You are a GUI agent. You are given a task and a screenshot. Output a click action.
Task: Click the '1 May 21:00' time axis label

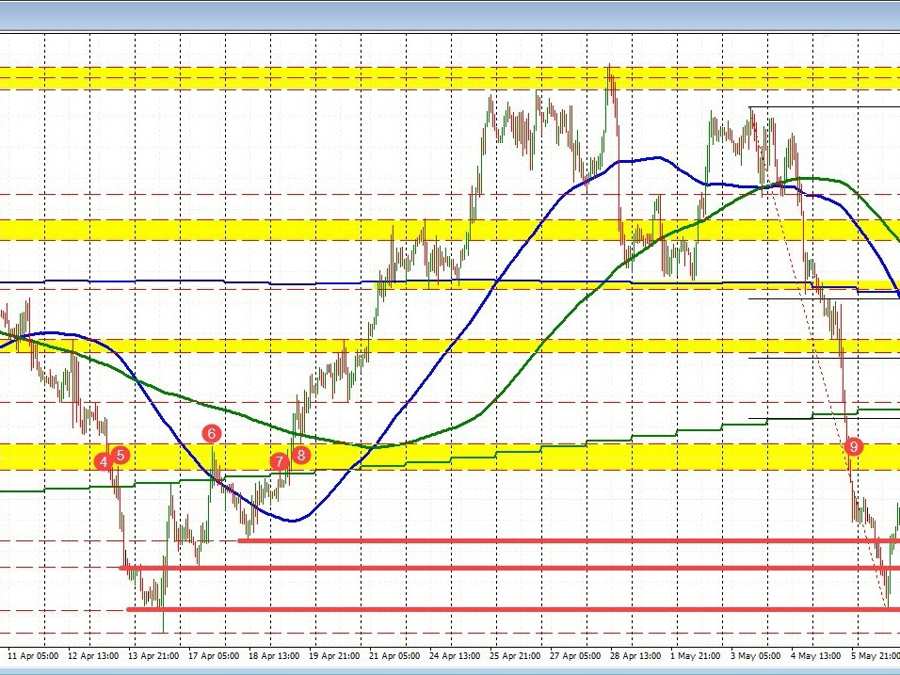[696, 655]
